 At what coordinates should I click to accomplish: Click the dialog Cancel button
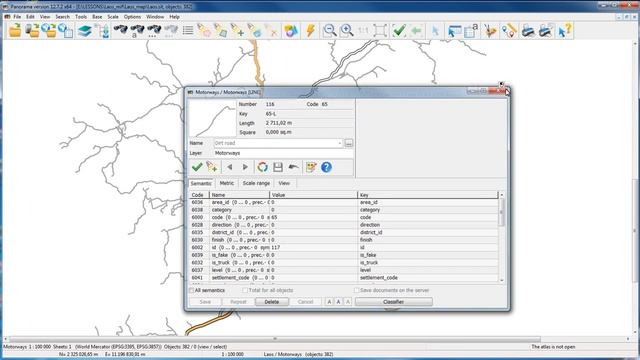coord(305,302)
